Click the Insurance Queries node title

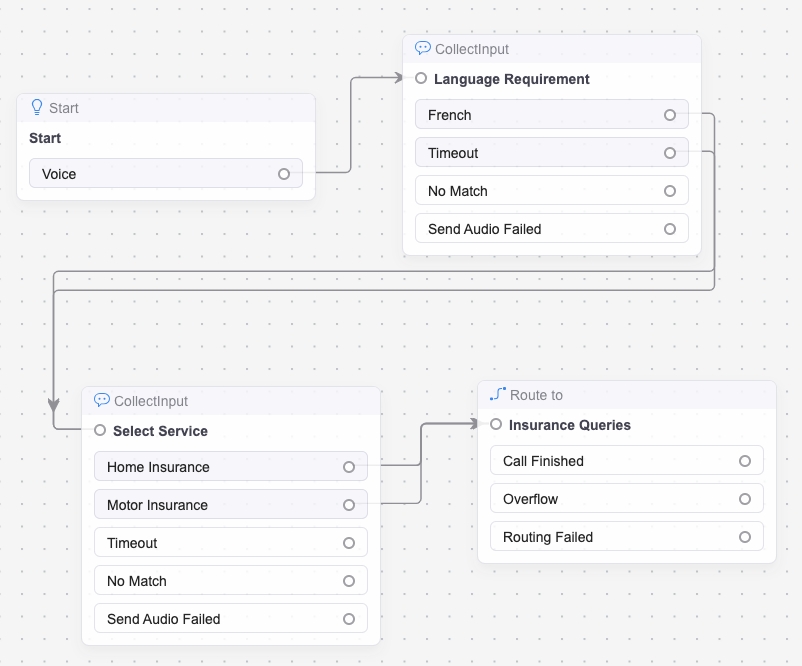tap(570, 425)
